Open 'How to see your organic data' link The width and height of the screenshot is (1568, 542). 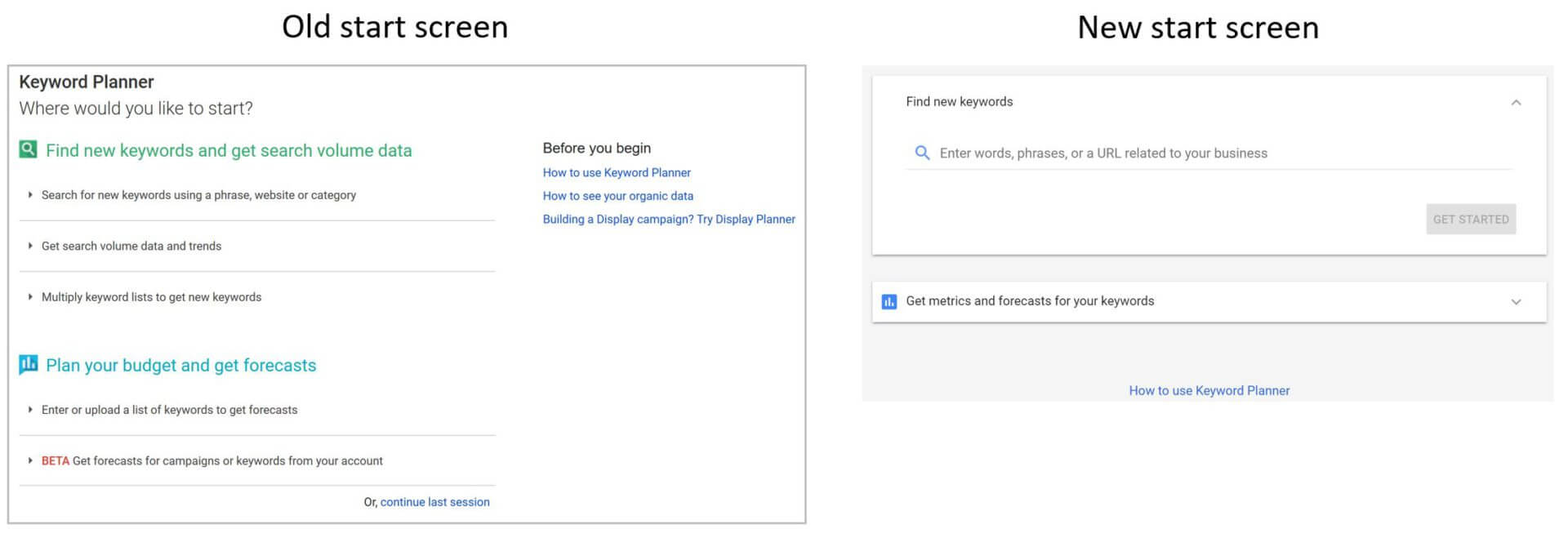618,196
